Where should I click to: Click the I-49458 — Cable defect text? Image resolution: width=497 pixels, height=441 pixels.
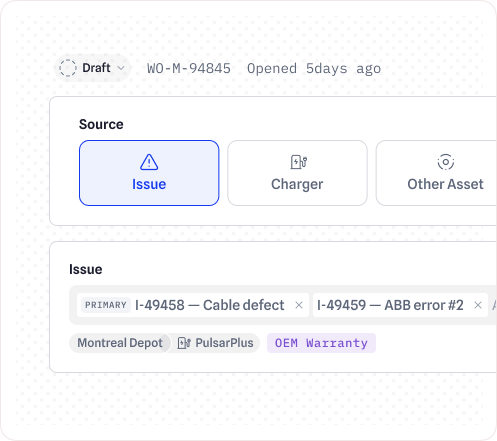210,305
